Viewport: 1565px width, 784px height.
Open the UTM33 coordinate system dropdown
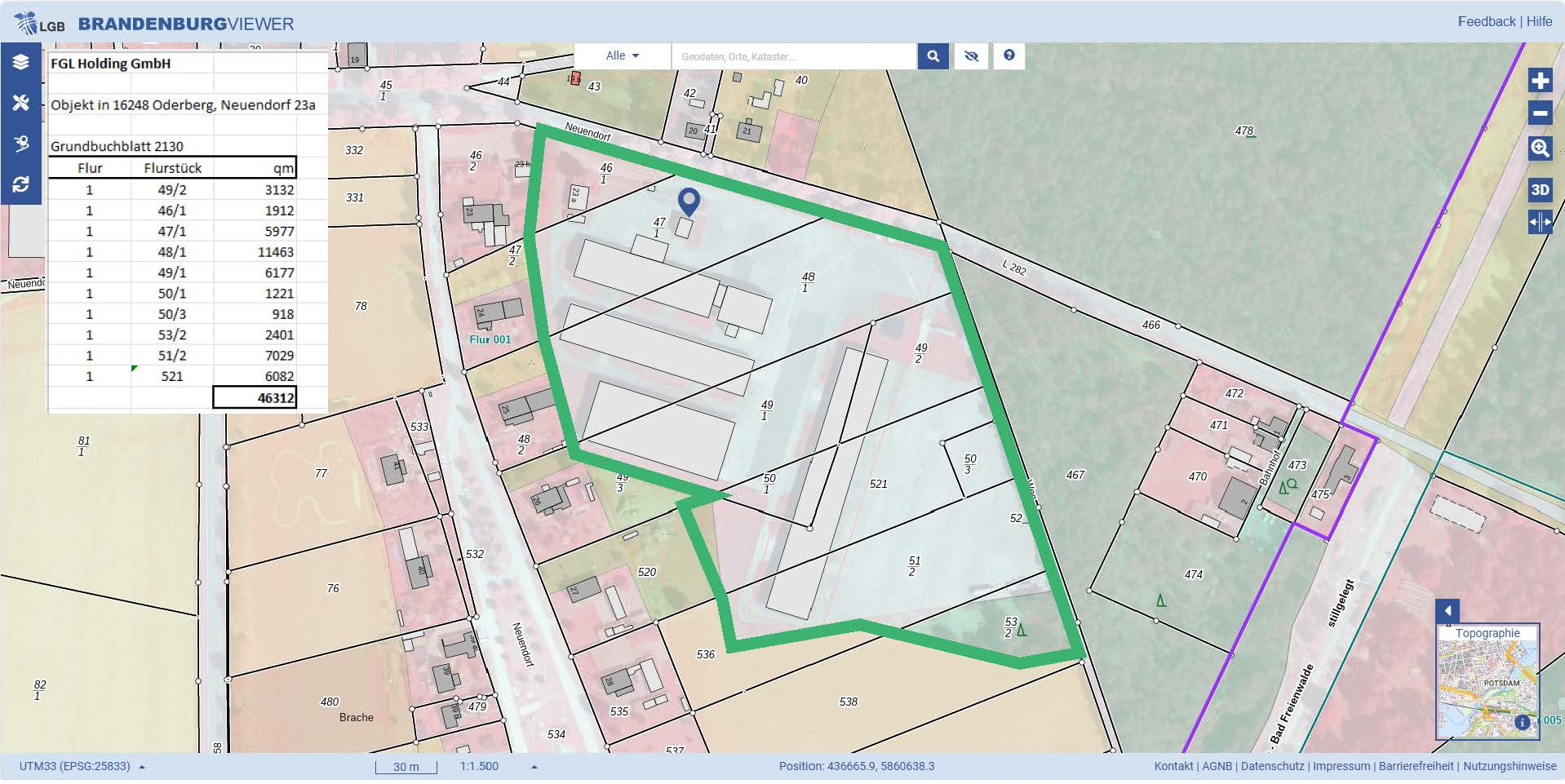click(82, 766)
